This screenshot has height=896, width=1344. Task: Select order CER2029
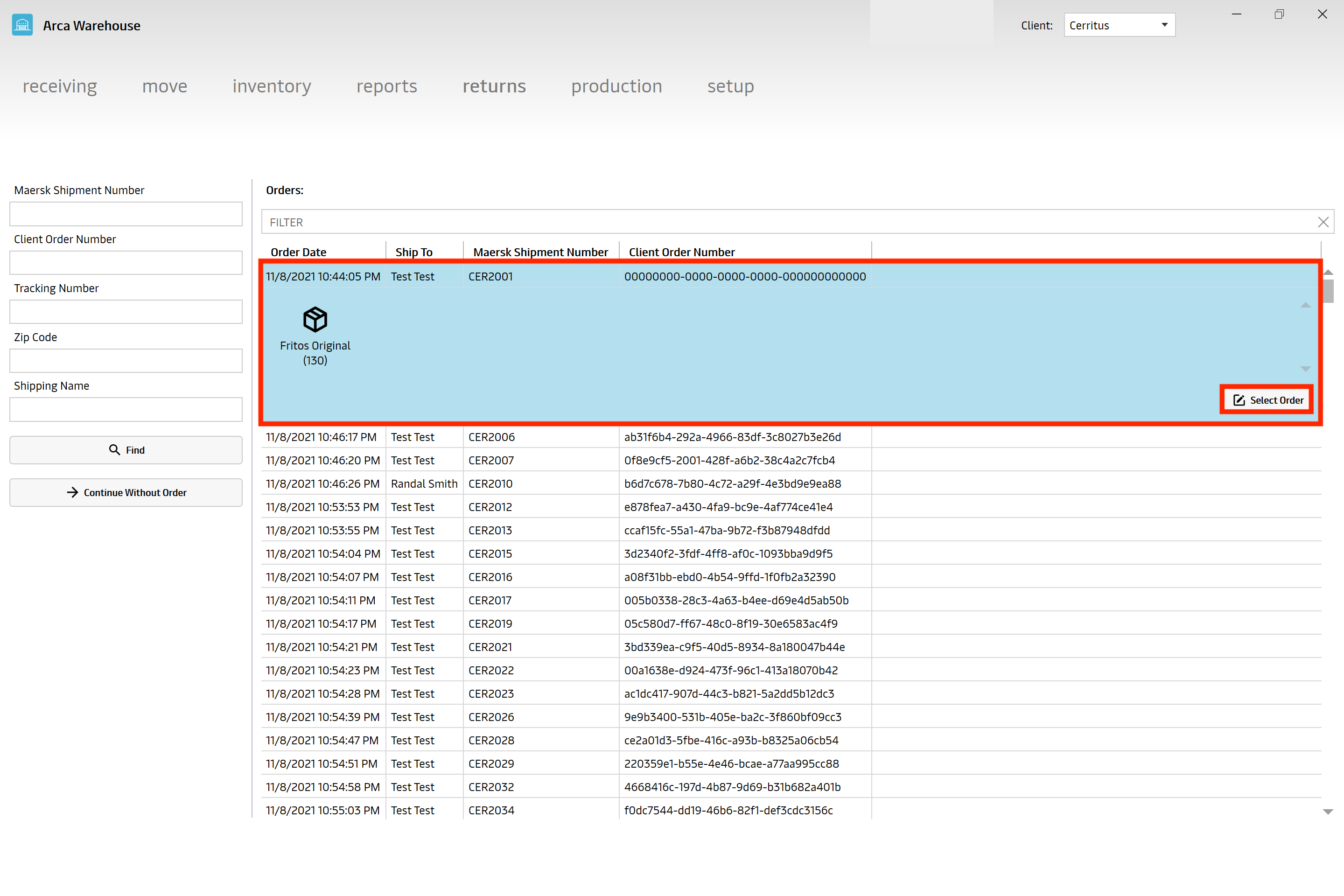tap(791, 764)
